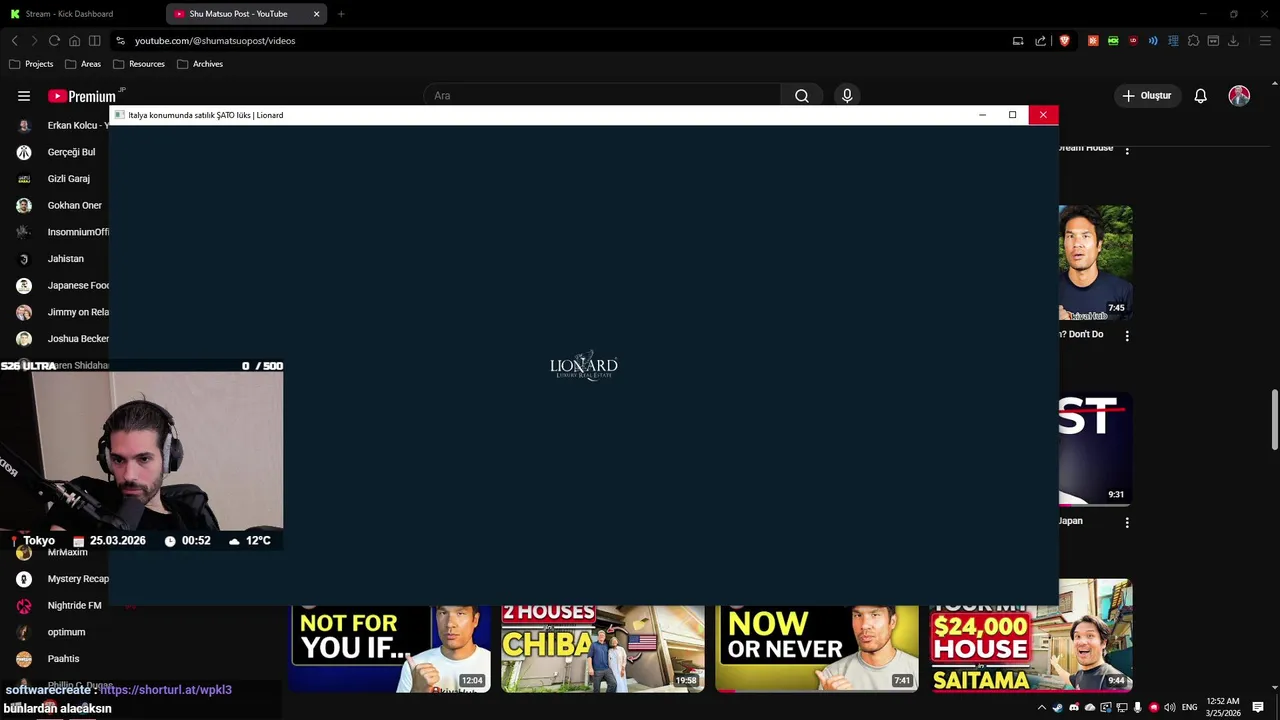Click the YouTube Premium logo
Viewport: 1280px width, 720px height.
click(x=81, y=96)
